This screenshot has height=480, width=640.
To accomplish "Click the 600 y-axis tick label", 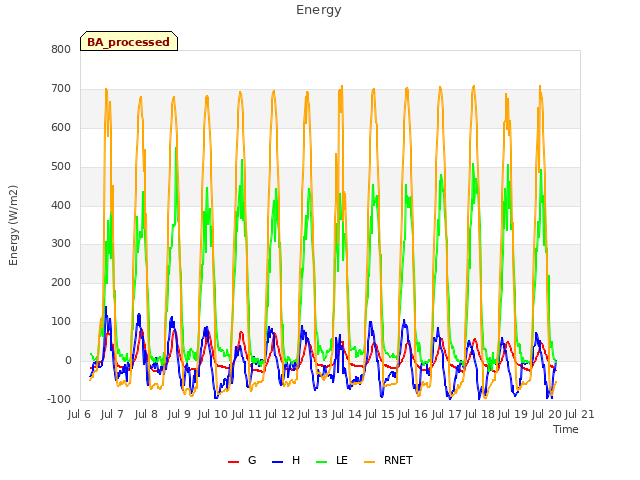I will click(x=61, y=128).
